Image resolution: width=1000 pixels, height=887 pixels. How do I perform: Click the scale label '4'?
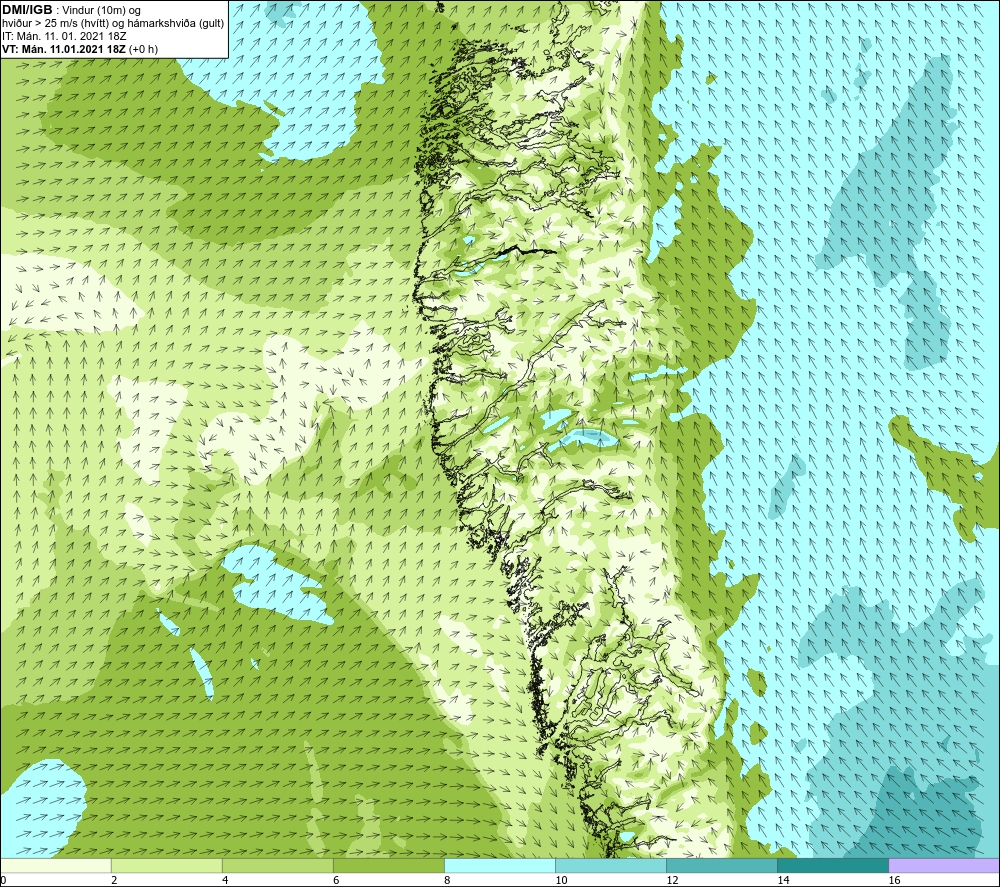tap(225, 881)
